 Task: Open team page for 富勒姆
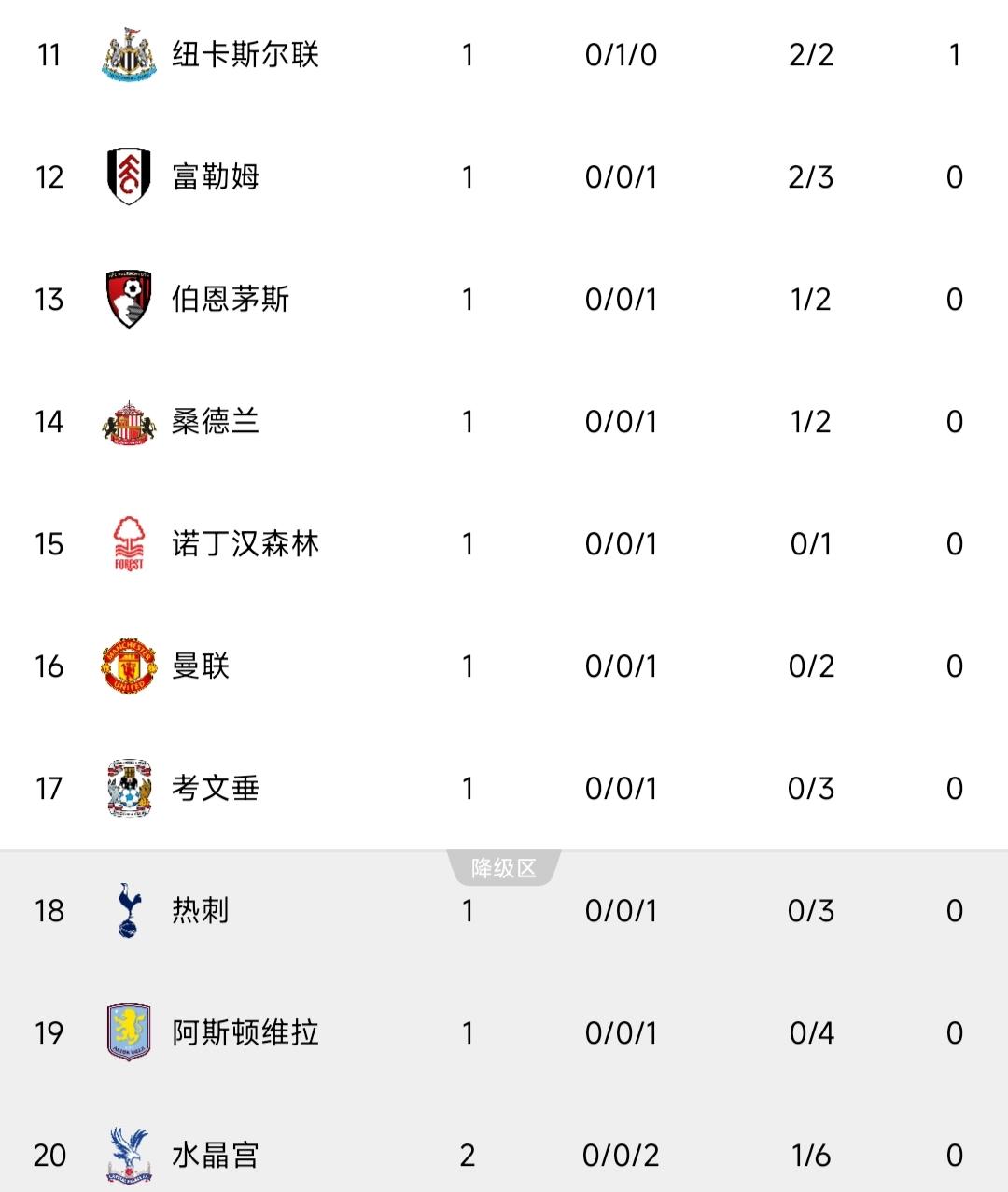(216, 176)
